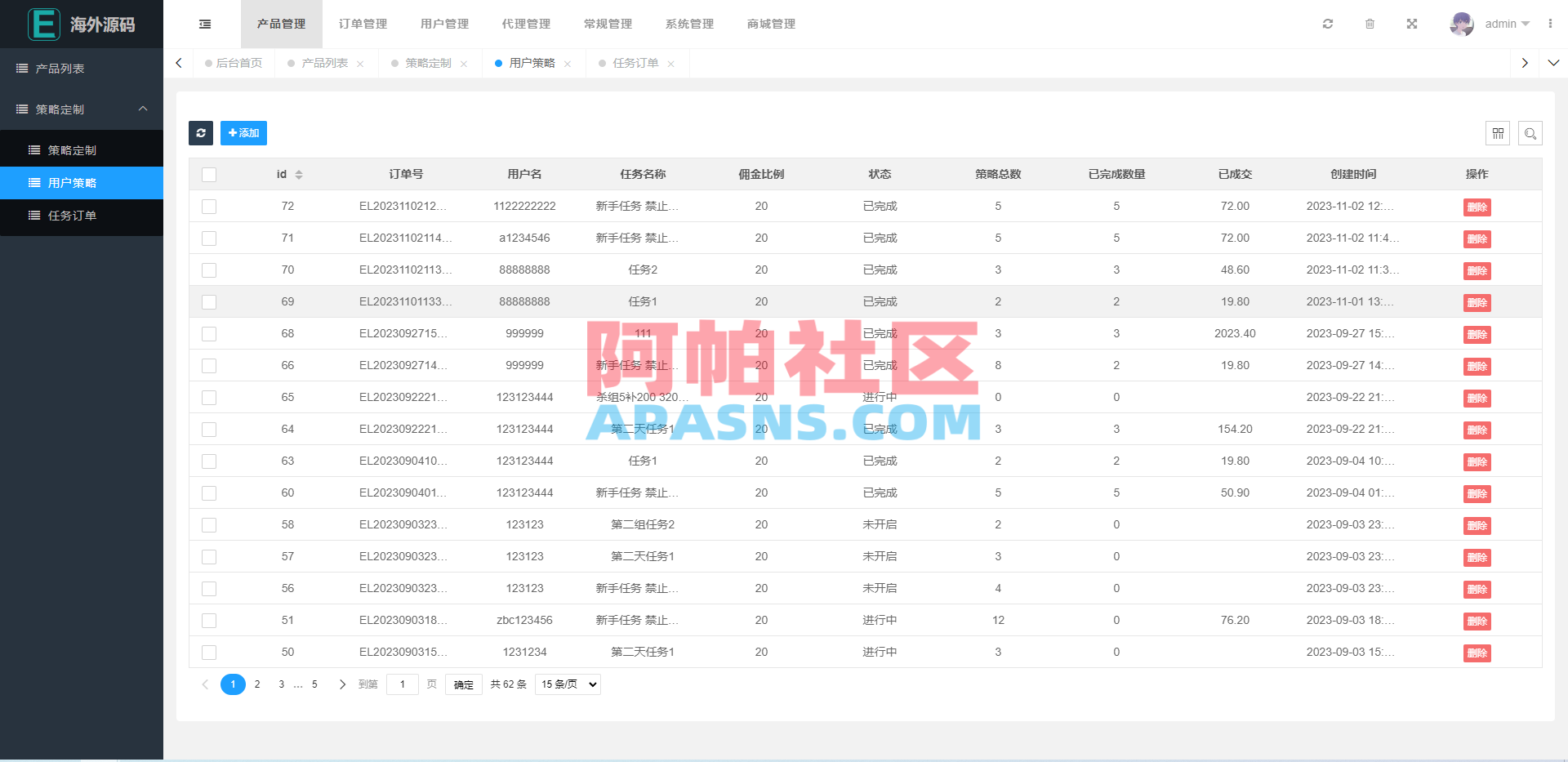
Task: Click the 添加 button to add a record
Action: click(243, 133)
